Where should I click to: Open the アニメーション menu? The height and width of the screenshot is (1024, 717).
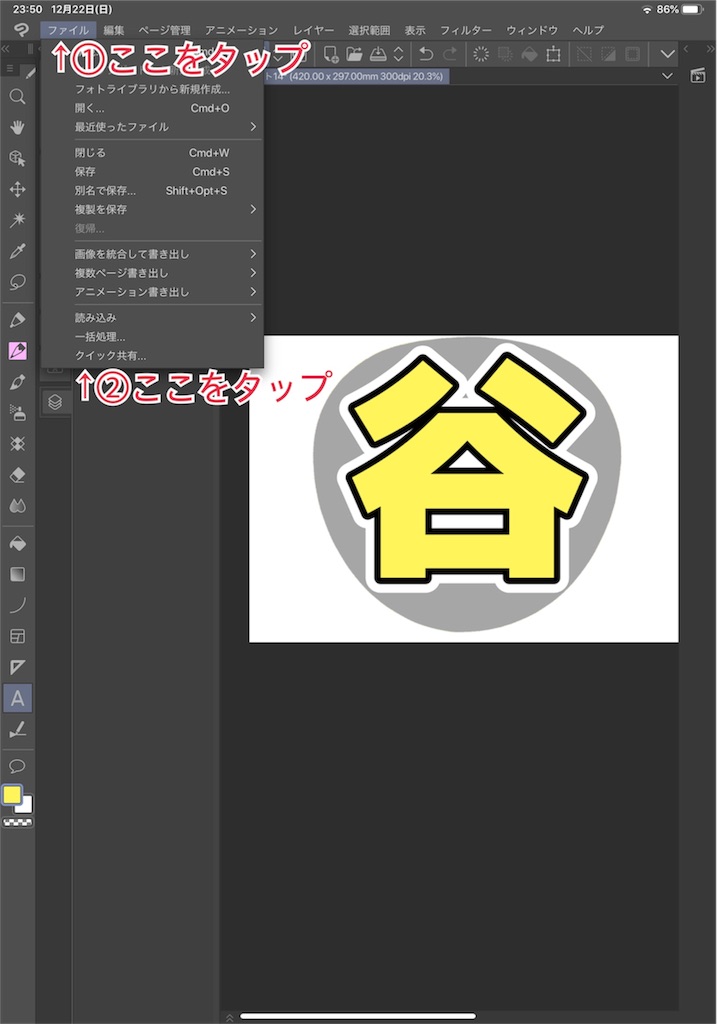[241, 30]
